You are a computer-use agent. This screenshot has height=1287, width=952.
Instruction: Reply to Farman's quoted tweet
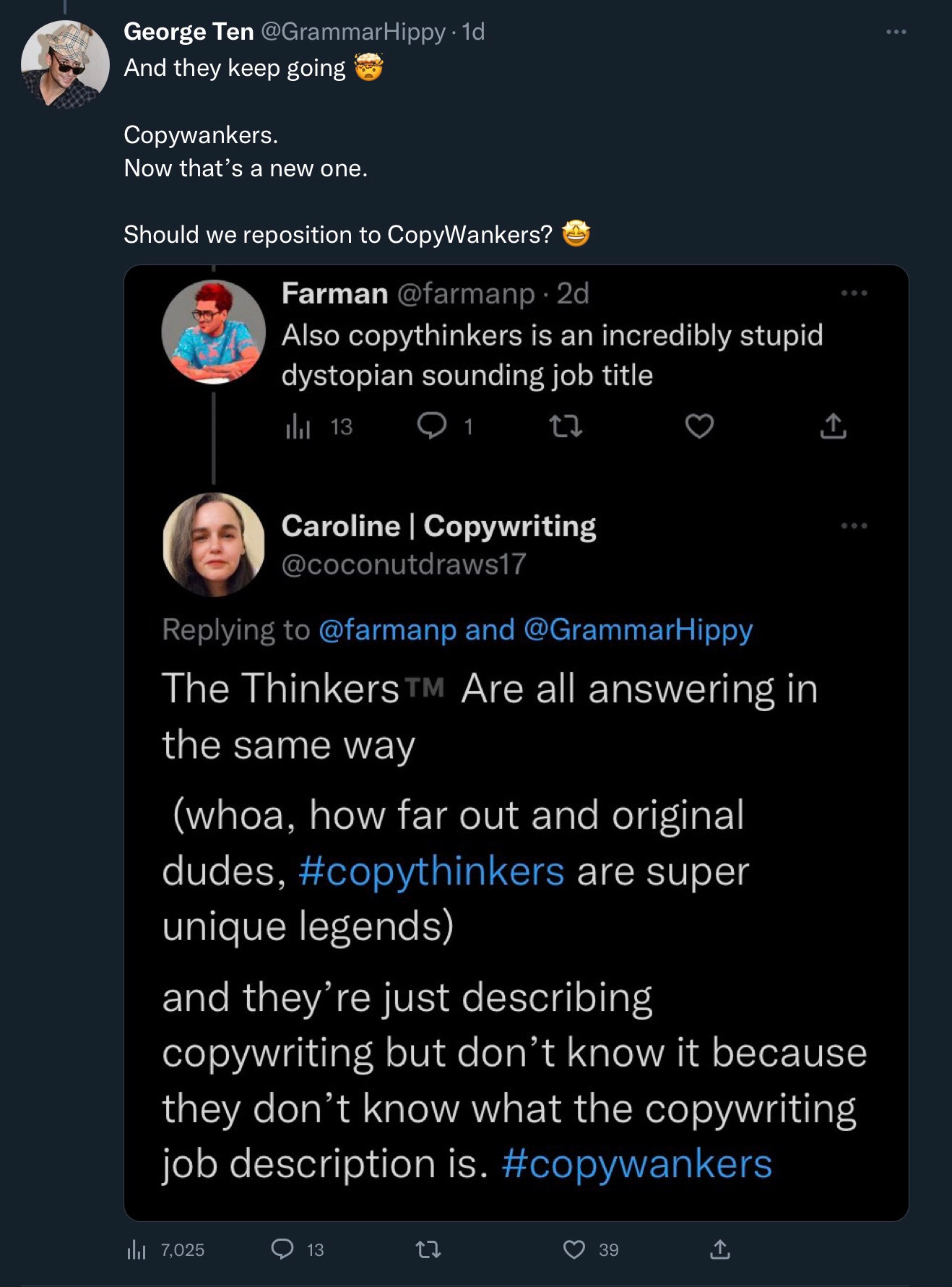point(432,426)
